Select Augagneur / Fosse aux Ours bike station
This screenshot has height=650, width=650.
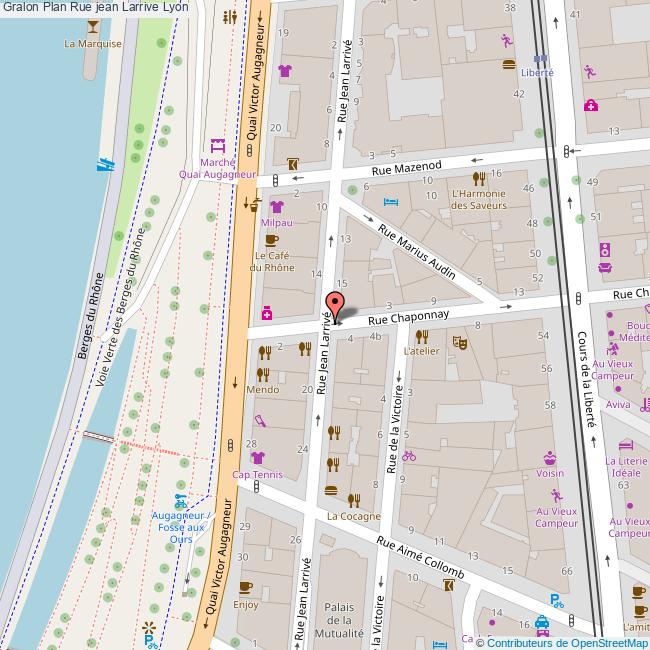pos(180,498)
